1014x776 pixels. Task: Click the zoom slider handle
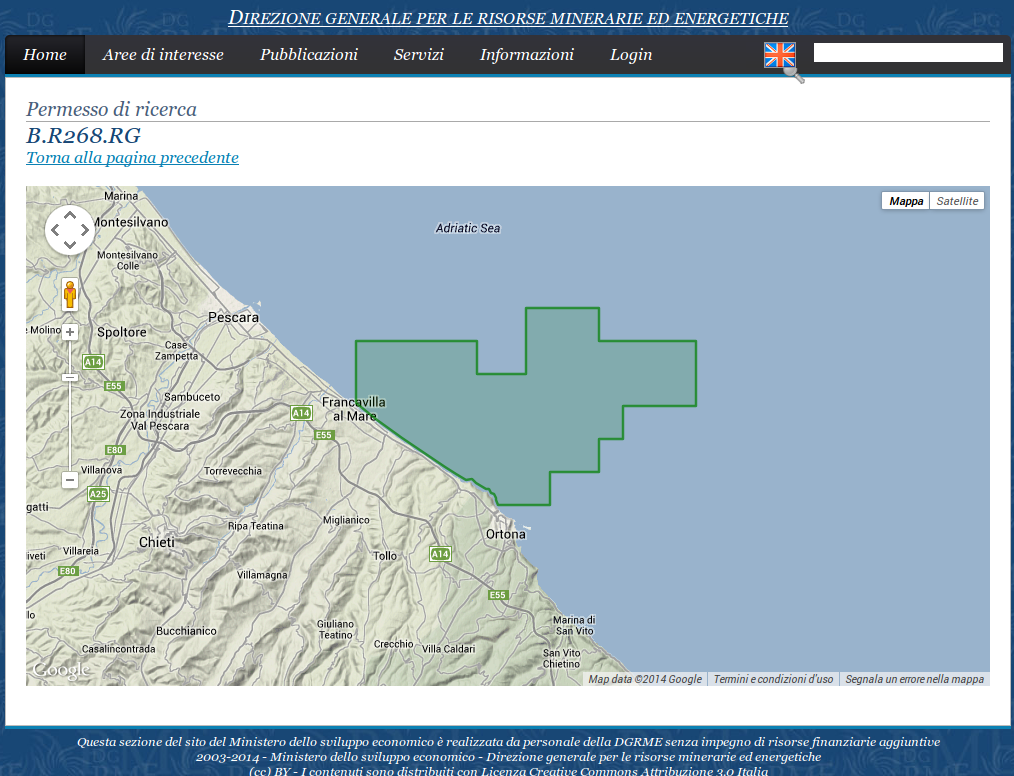[x=70, y=377]
